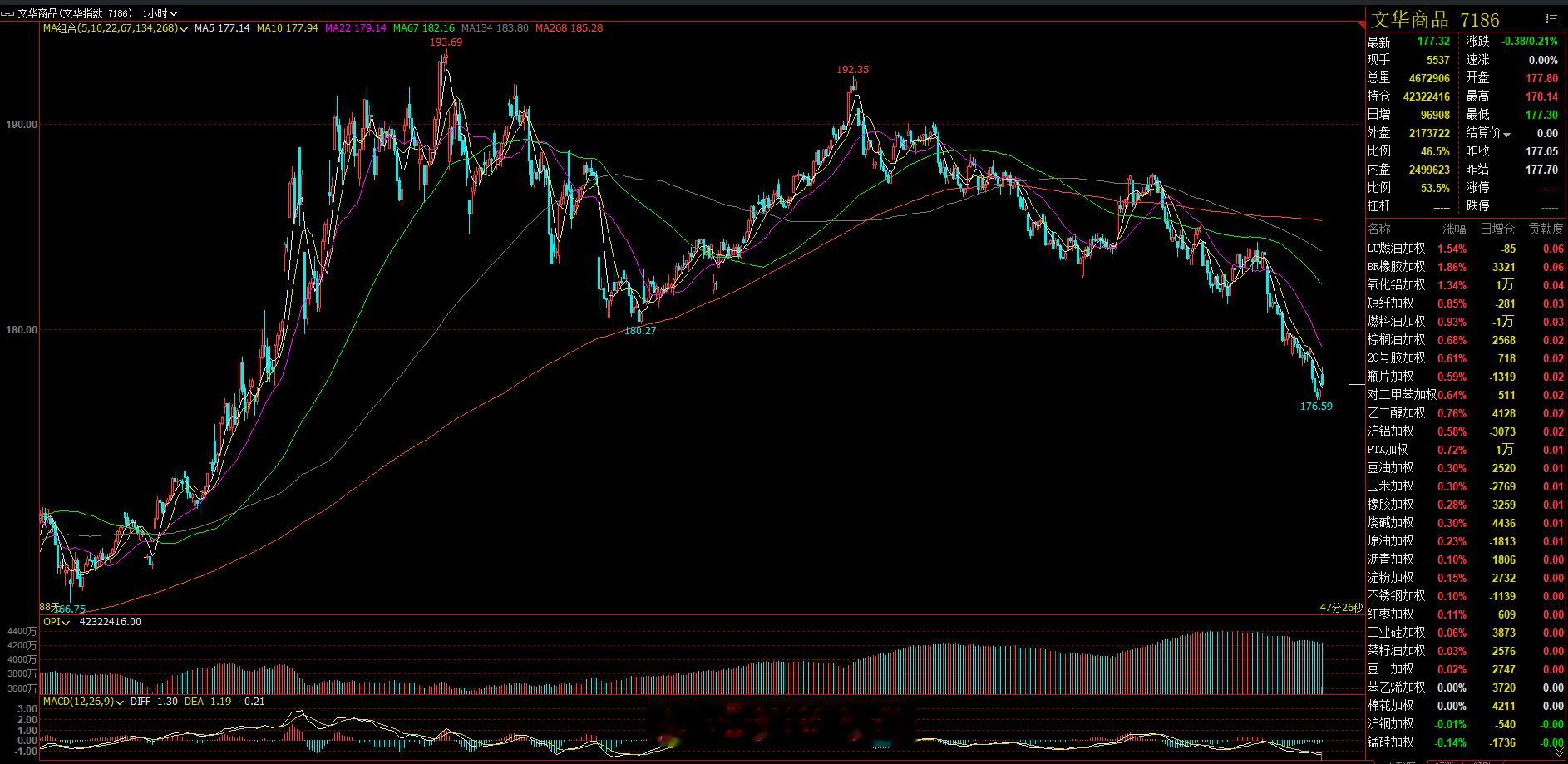Select the 橡胶加权 row
Image resolution: width=1568 pixels, height=764 pixels.
point(1466,505)
